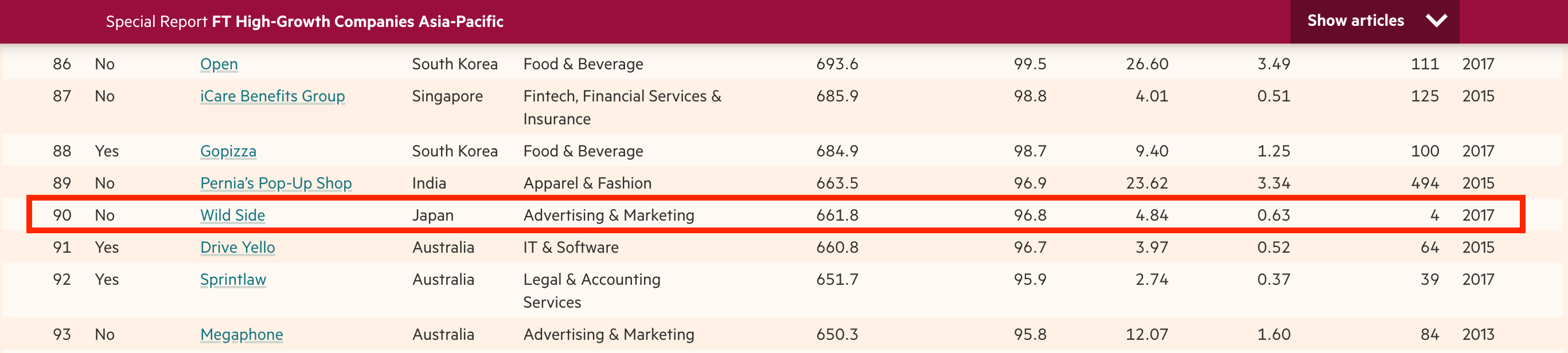This screenshot has width=1568, height=353.
Task: Click the 693.6 growth rate value
Action: 836,64
